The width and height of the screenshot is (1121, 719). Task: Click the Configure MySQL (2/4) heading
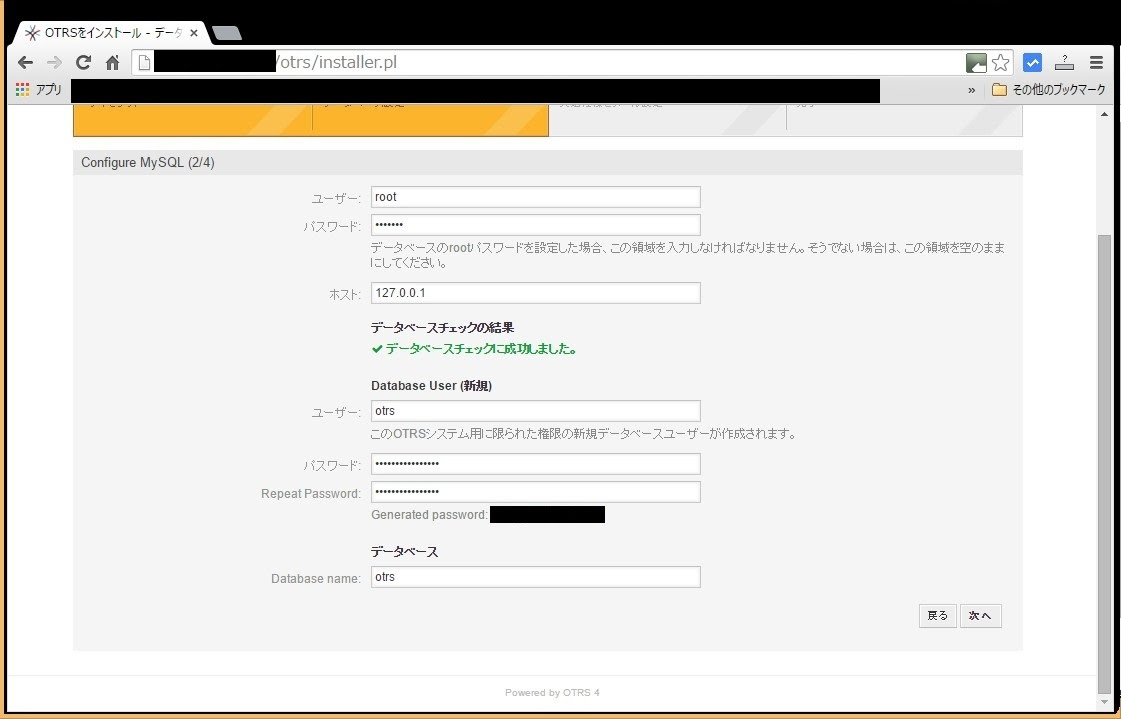(148, 163)
